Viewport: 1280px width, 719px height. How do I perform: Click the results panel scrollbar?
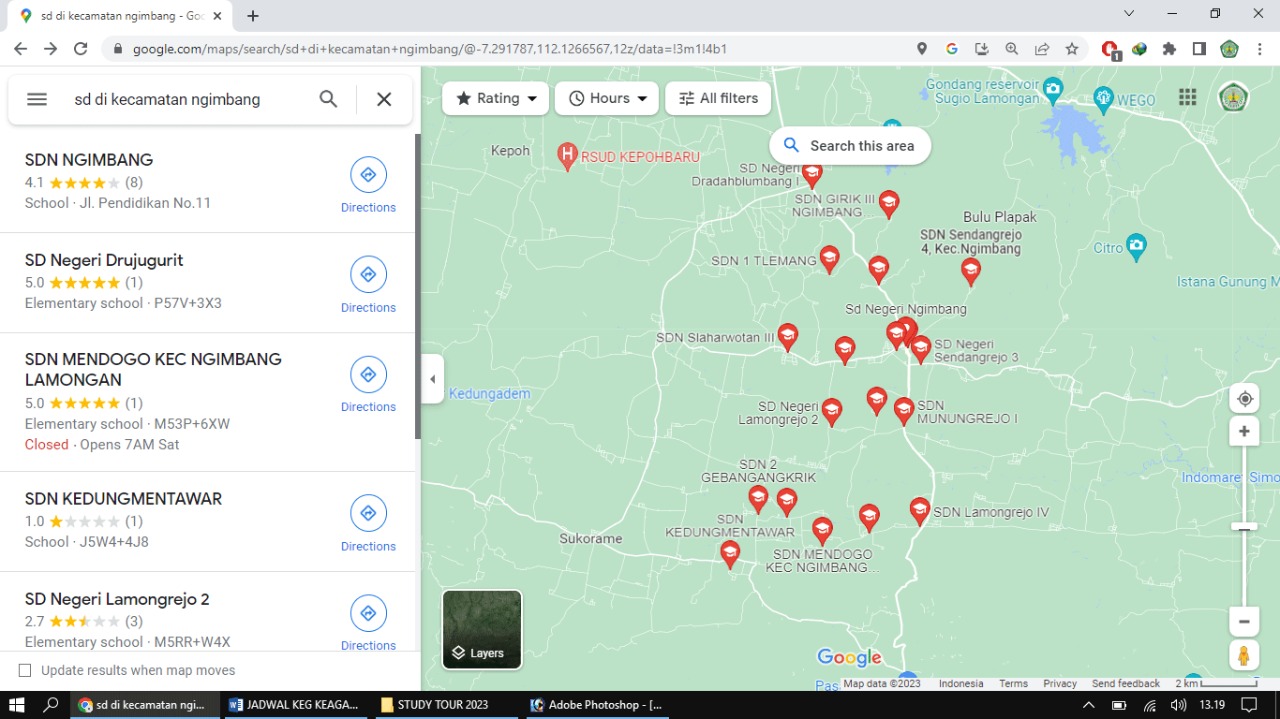(x=417, y=285)
